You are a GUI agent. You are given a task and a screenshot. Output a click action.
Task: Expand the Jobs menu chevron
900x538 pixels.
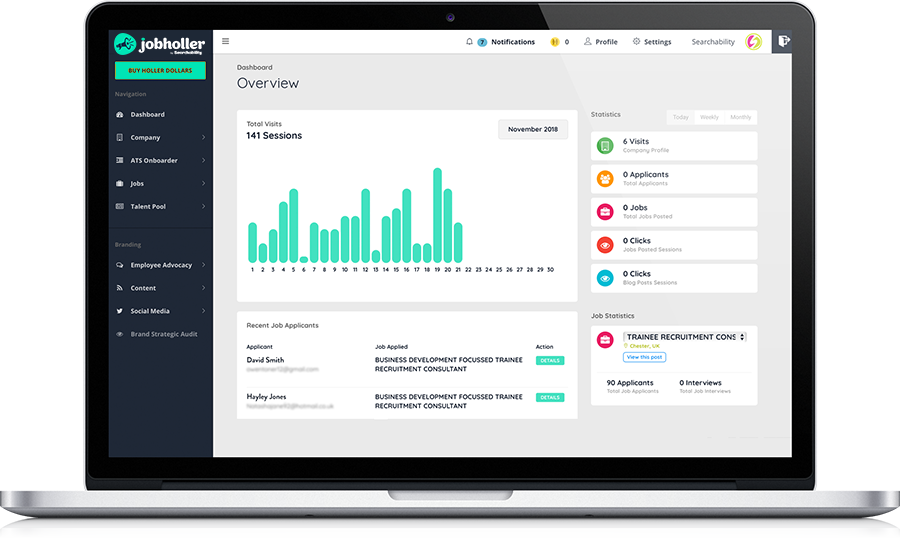click(204, 183)
